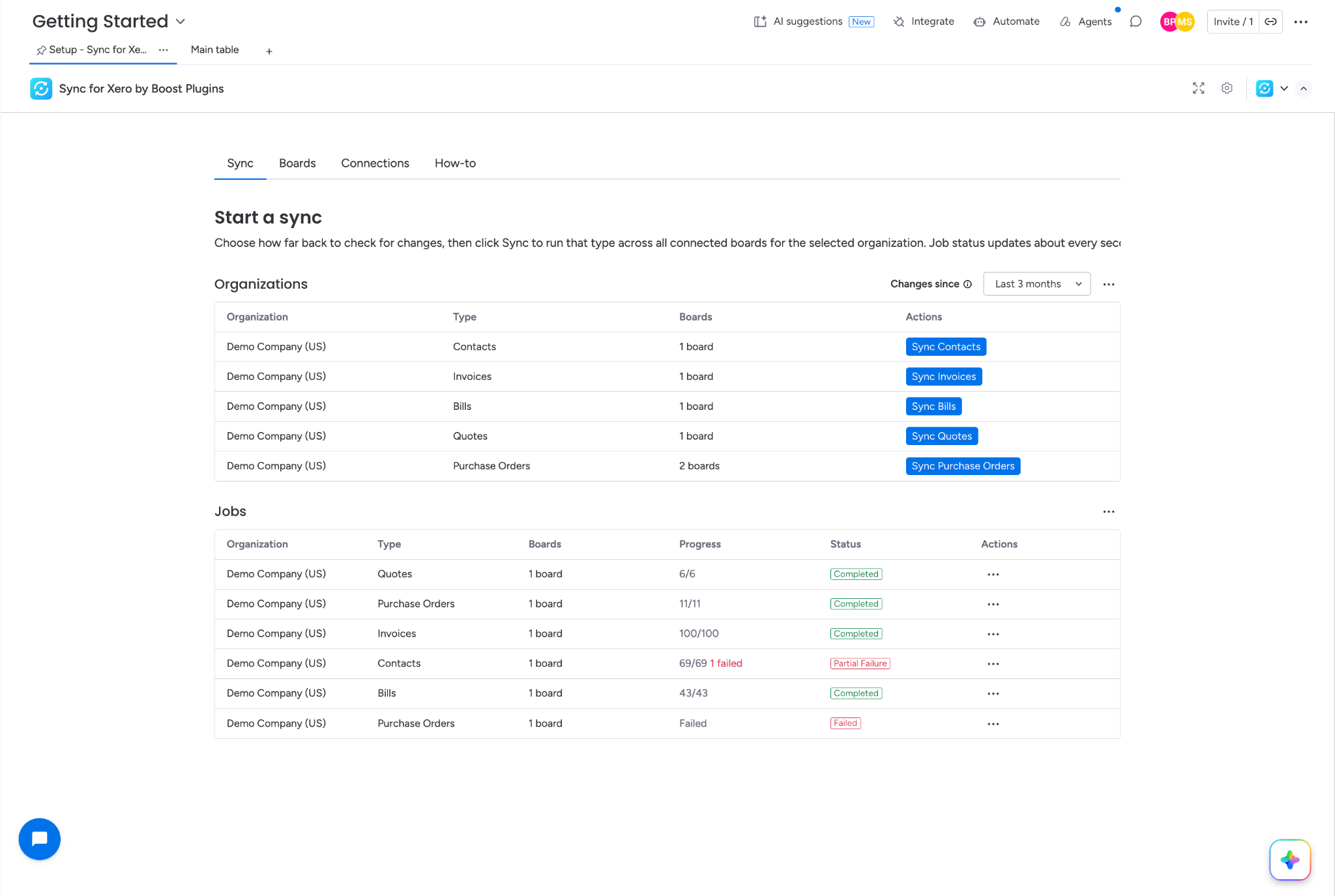Click the Integrate icon button
The width and height of the screenshot is (1335, 896).
(924, 22)
